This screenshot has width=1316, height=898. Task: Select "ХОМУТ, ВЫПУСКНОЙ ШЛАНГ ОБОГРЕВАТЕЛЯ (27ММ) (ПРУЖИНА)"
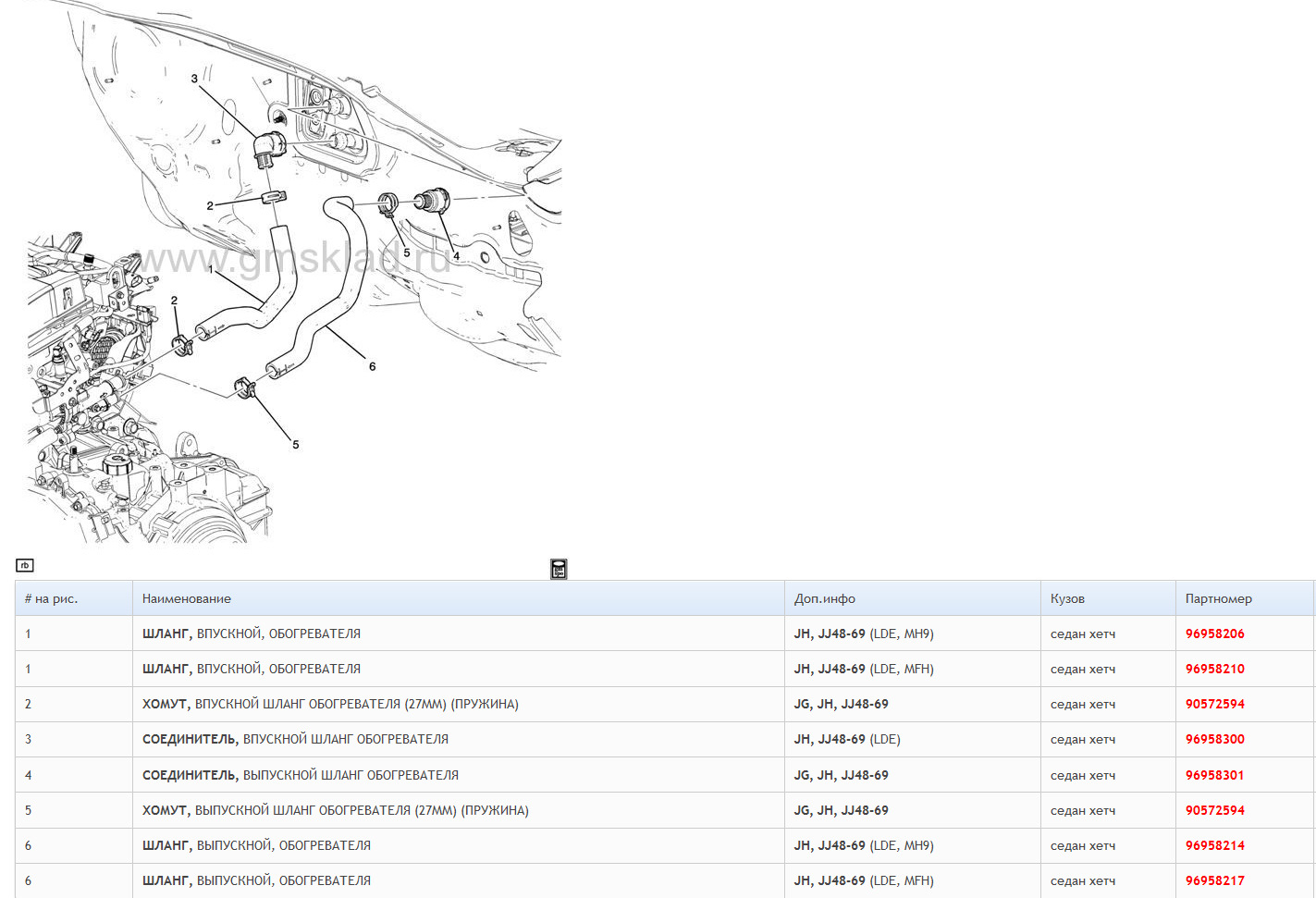tap(336, 810)
